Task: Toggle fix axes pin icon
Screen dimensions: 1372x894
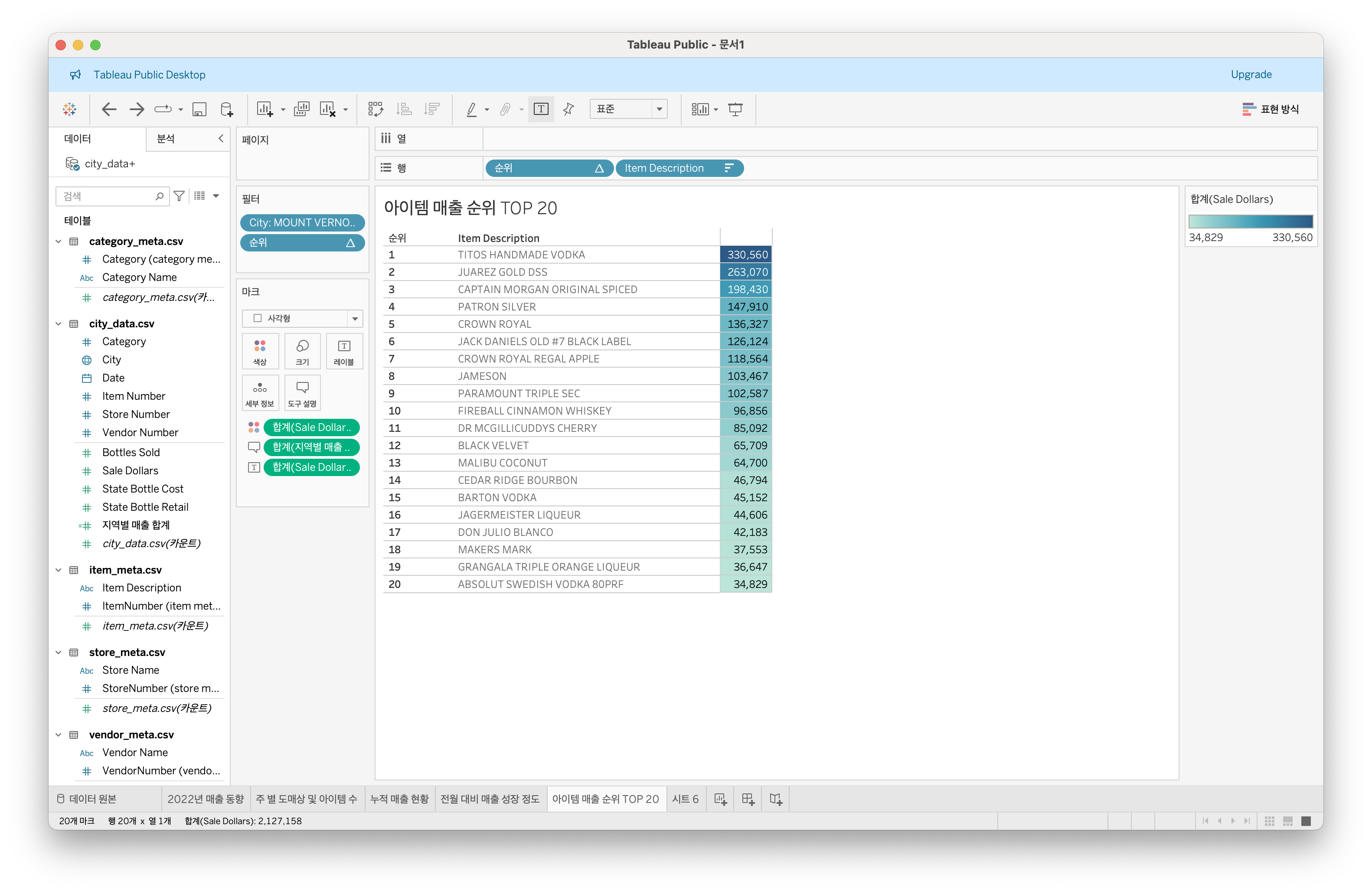Action: 568,109
